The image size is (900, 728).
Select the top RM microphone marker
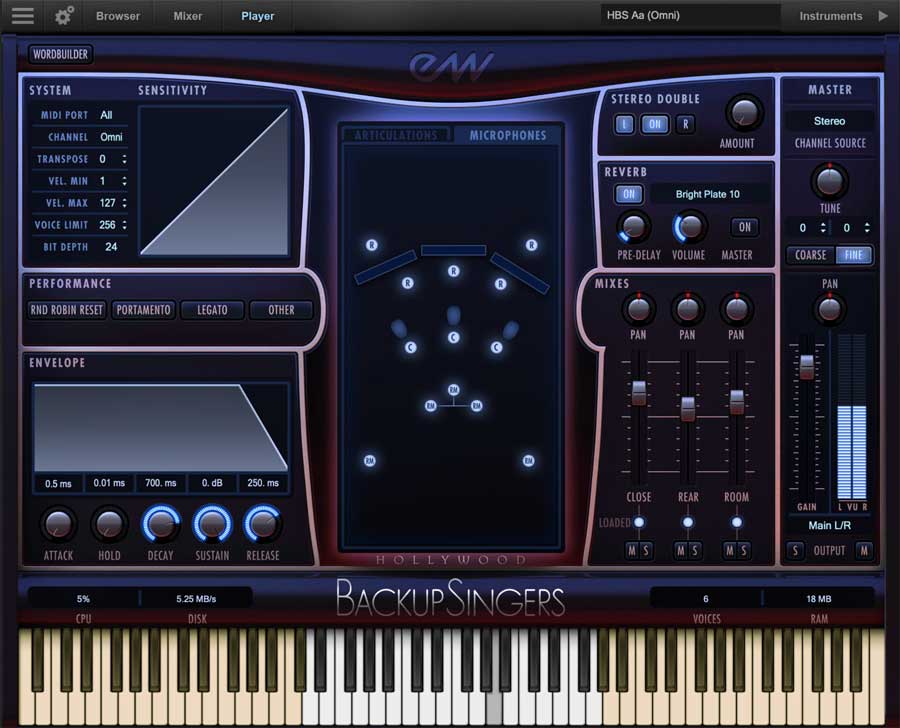pyautogui.click(x=453, y=390)
